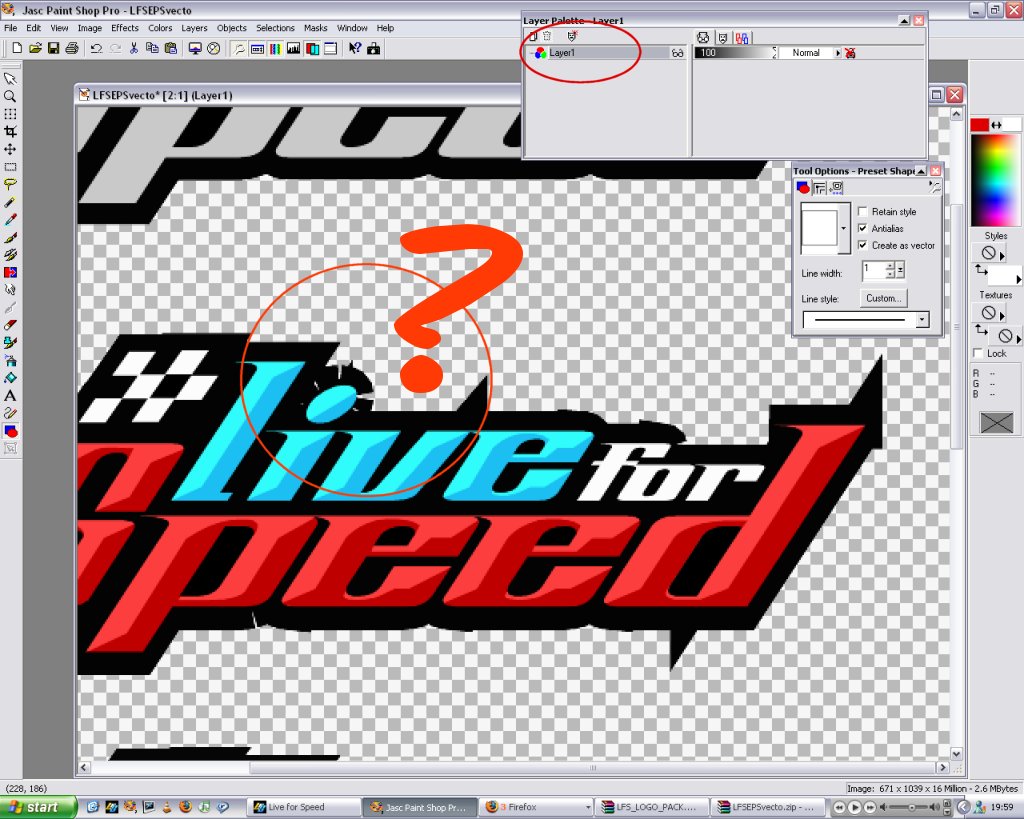1024x819 pixels.
Task: Select the Eraser tool
Action: pyautogui.click(x=10, y=325)
